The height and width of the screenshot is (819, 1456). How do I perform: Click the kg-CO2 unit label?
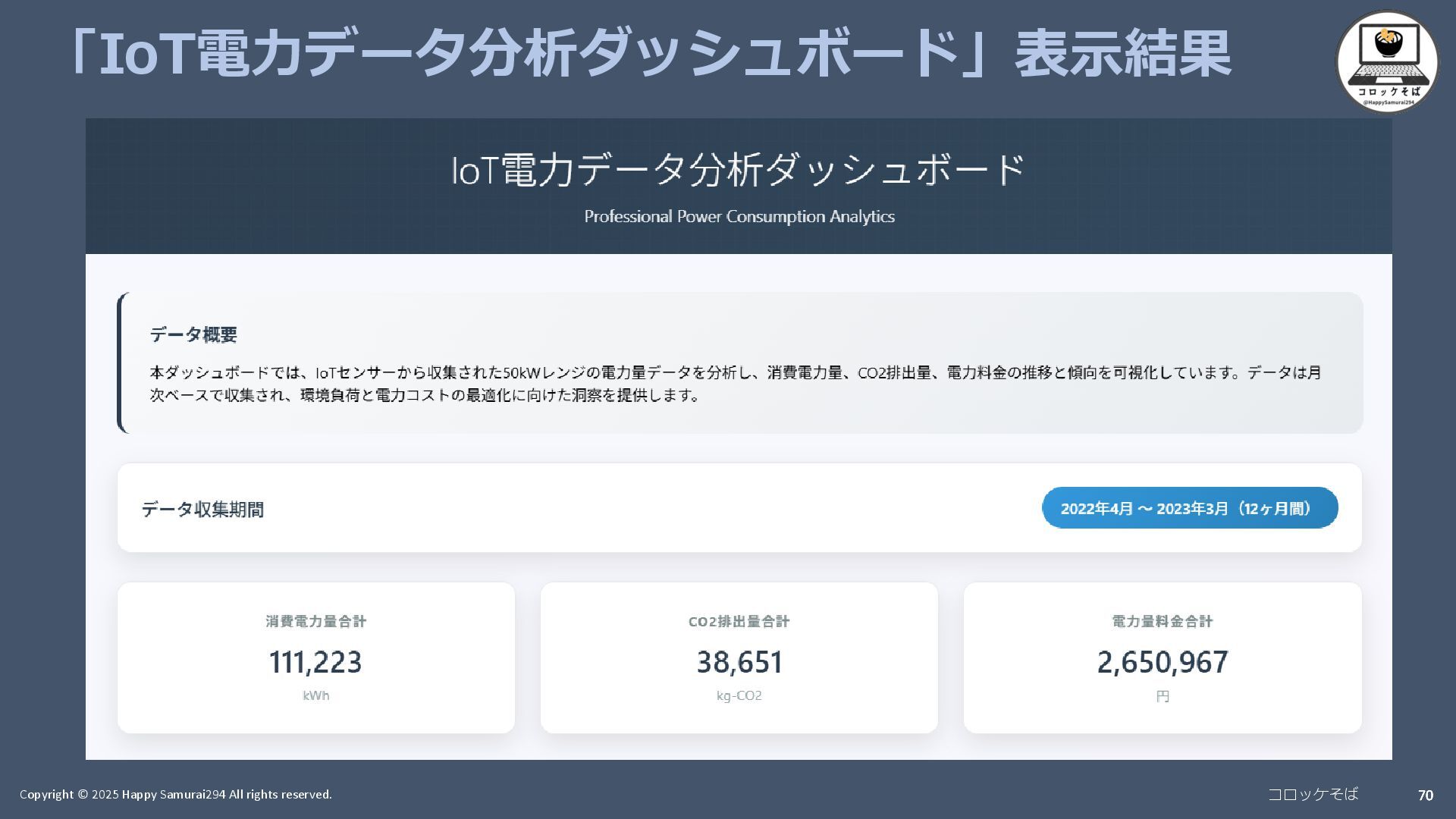(739, 696)
